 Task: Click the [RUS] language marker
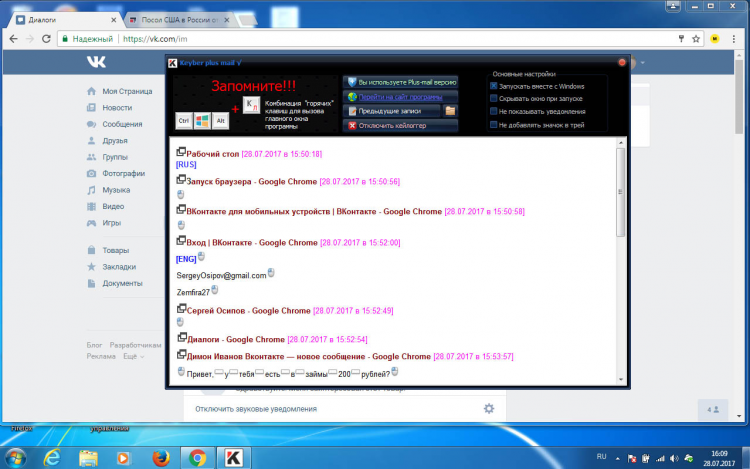click(186, 164)
